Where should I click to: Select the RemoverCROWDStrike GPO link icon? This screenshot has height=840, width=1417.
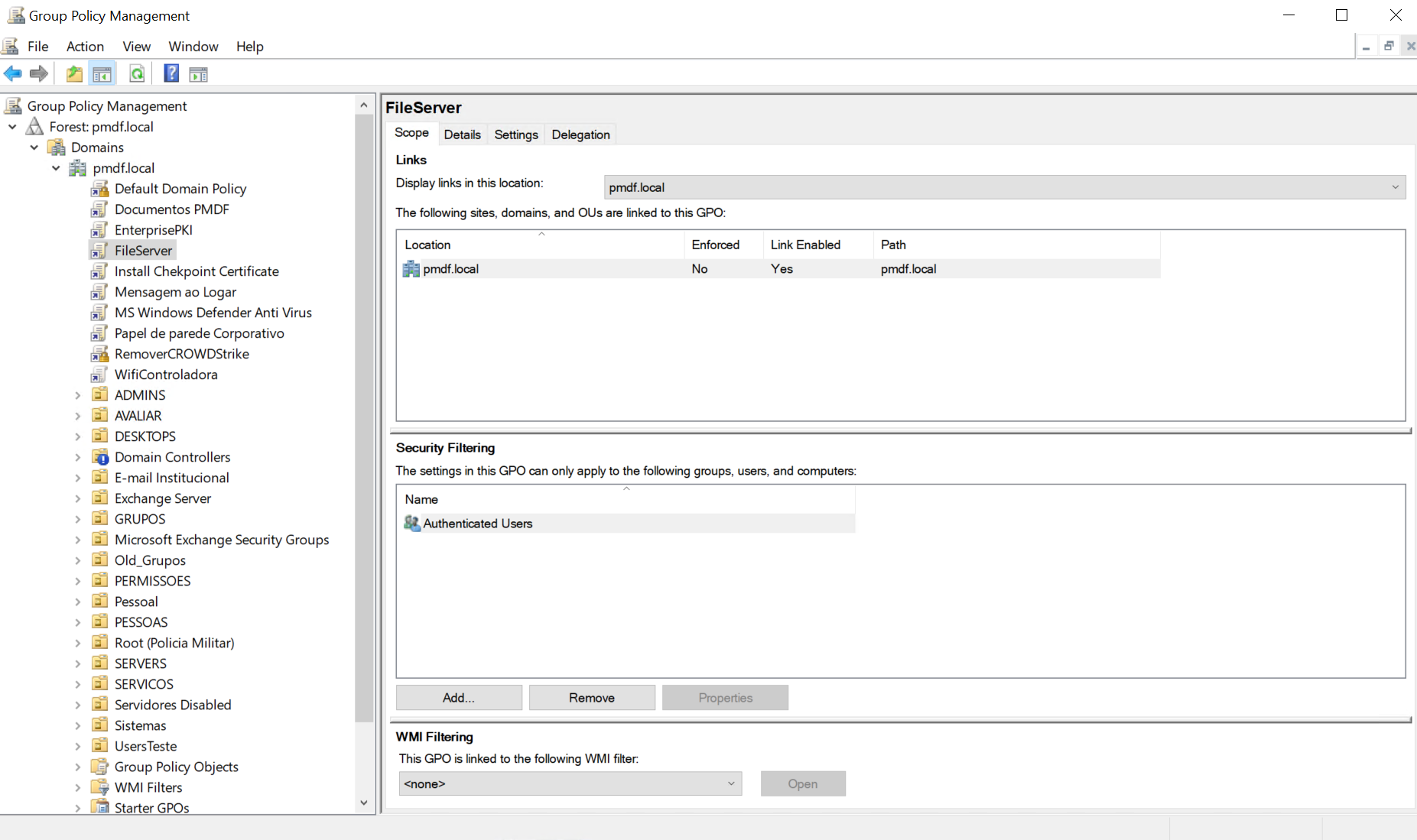[x=99, y=354]
